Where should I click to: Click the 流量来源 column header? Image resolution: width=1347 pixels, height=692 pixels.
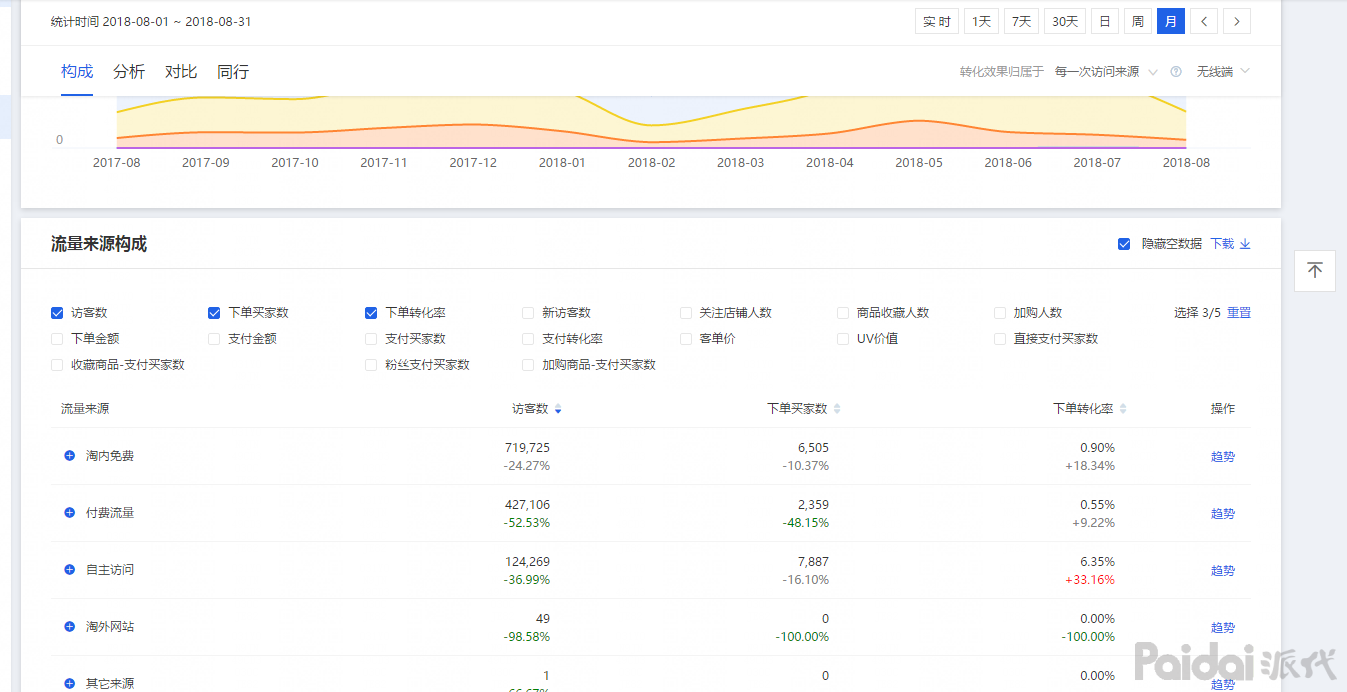click(x=85, y=409)
